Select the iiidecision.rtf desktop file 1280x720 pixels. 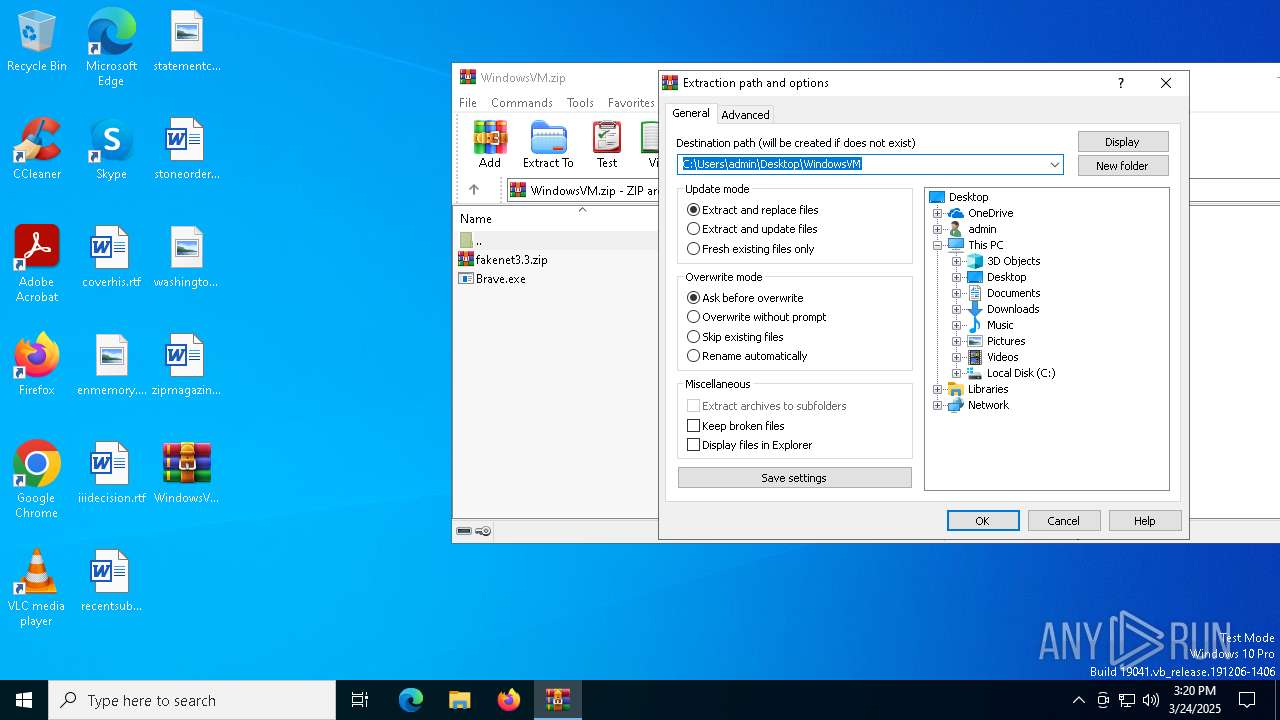click(x=111, y=472)
